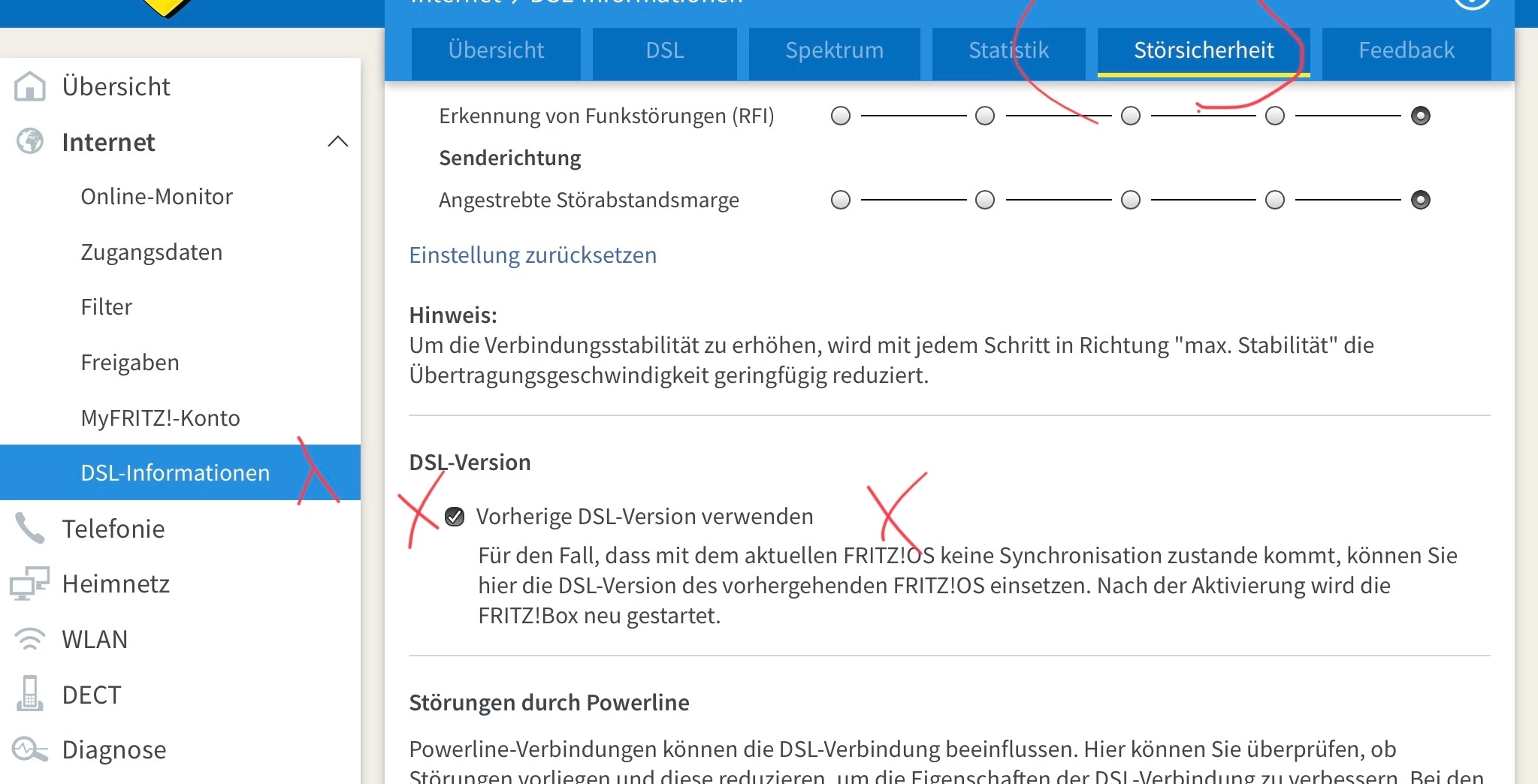1538x784 pixels.
Task: Select fourth radio option for Angestrebte Störabstandsmarge
Action: point(1275,200)
